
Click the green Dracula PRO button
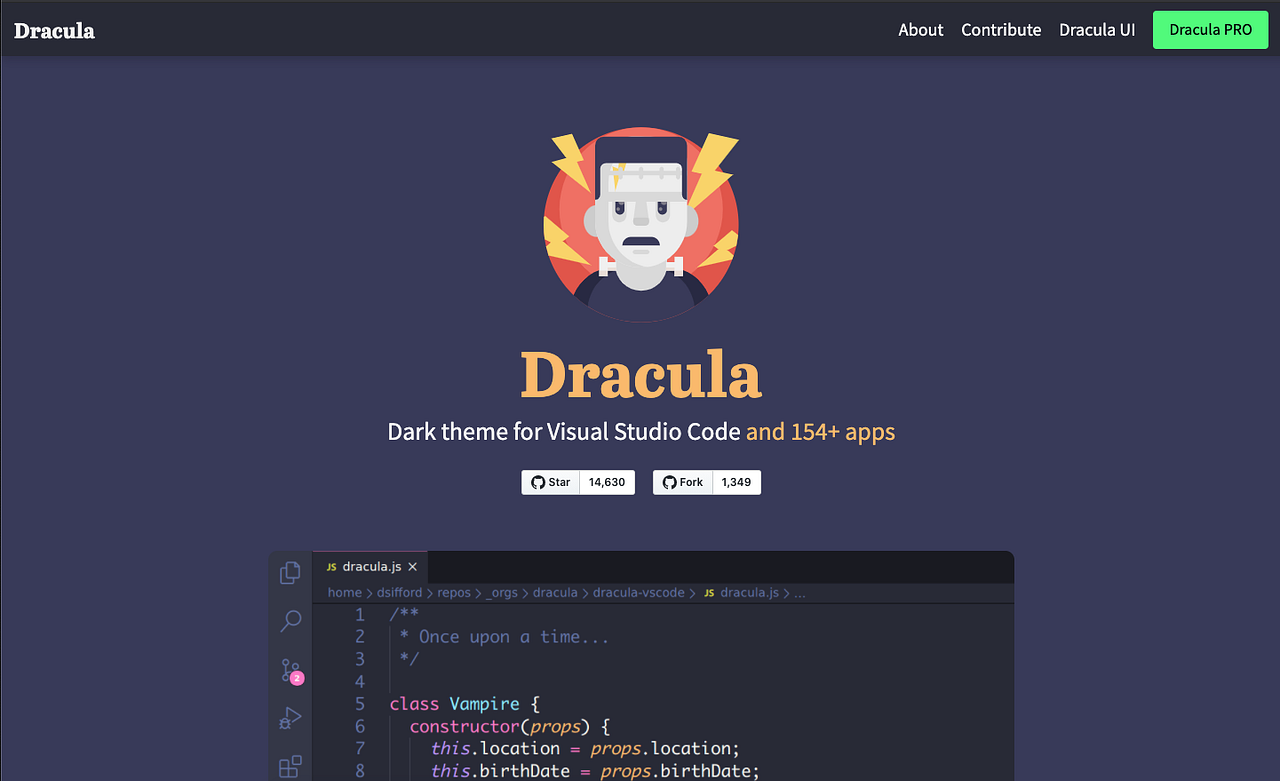[x=1210, y=30]
